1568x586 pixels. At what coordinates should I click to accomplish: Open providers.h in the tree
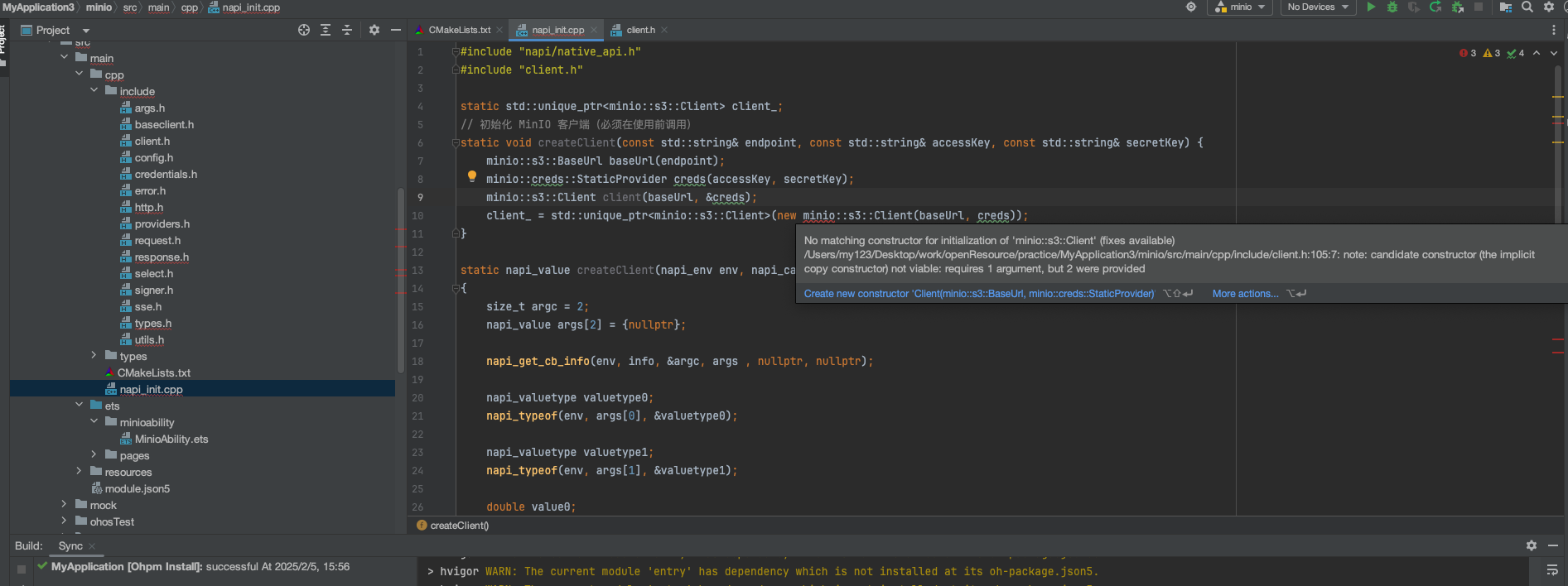tap(162, 223)
